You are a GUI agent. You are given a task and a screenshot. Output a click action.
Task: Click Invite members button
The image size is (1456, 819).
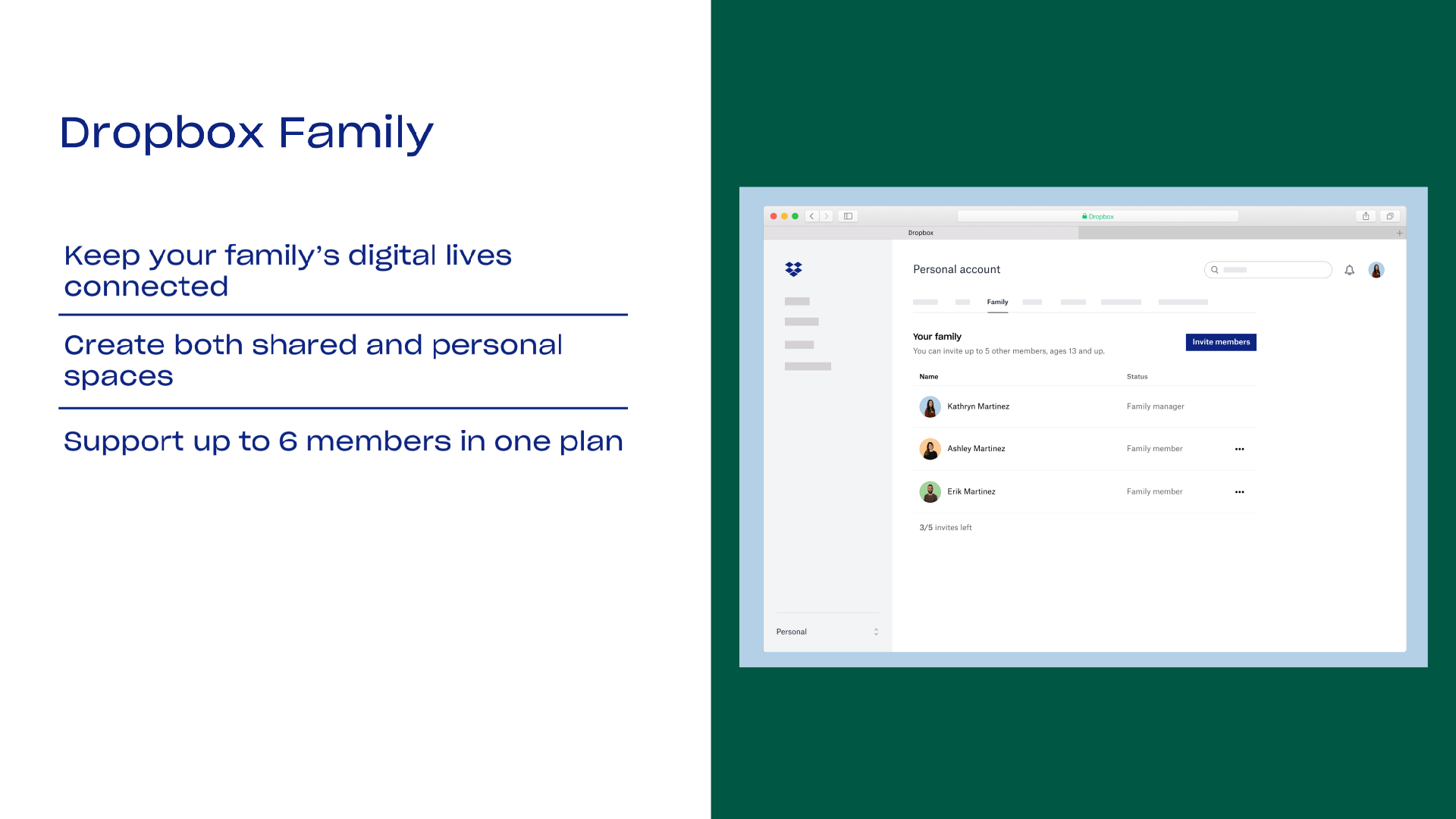click(1220, 342)
